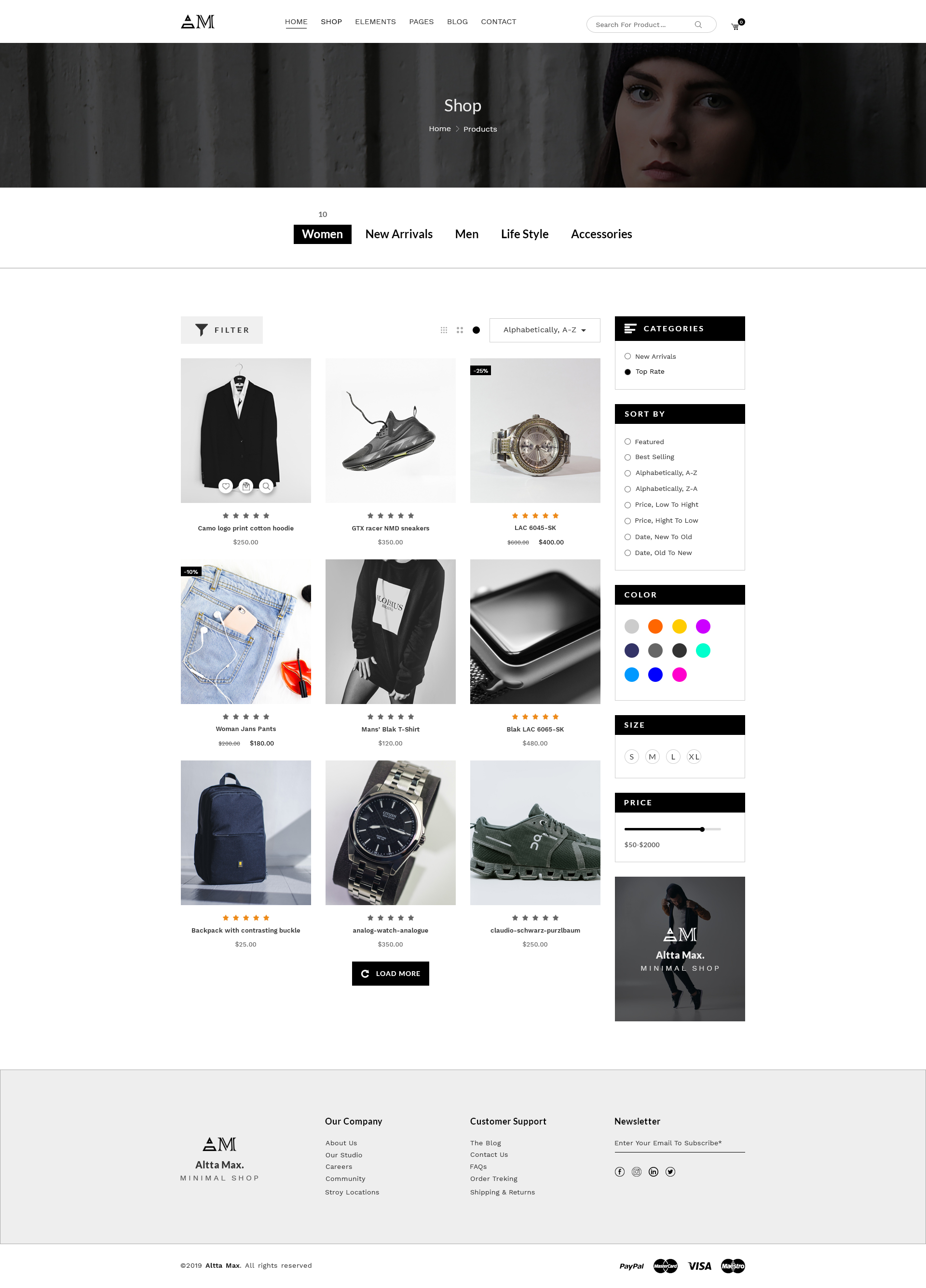Viewport: 926px width, 1288px height.
Task: Open the Twitter social icon
Action: pos(670,1172)
